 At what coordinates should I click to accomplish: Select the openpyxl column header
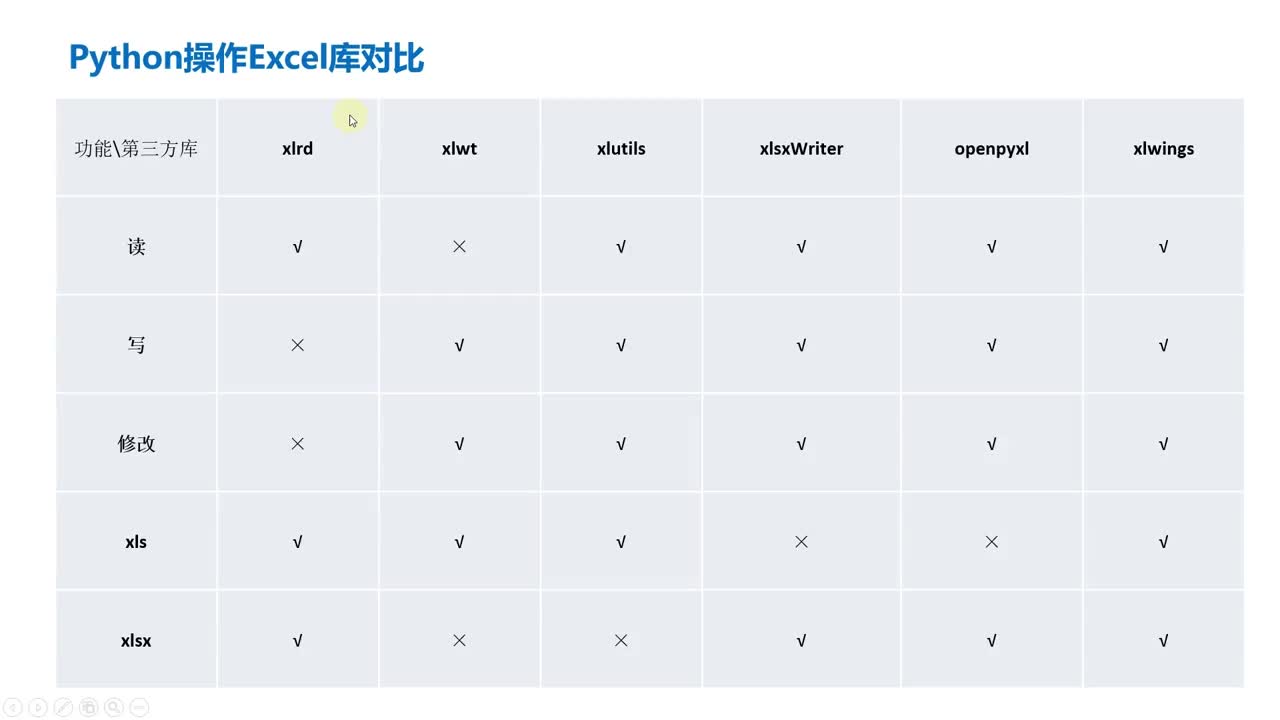(992, 148)
